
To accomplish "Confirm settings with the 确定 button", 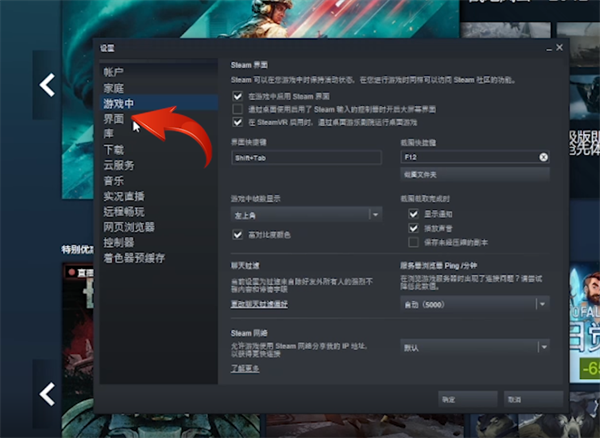I will tap(468, 399).
